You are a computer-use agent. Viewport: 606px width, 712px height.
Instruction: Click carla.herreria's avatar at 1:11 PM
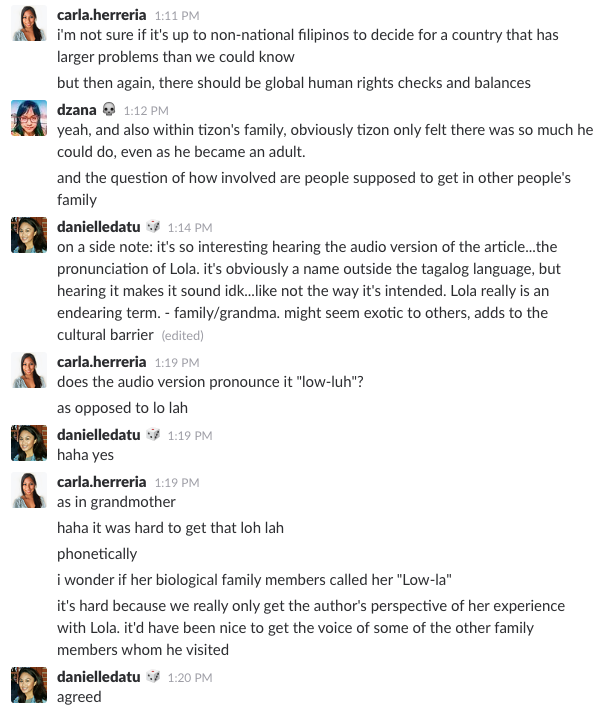click(29, 23)
